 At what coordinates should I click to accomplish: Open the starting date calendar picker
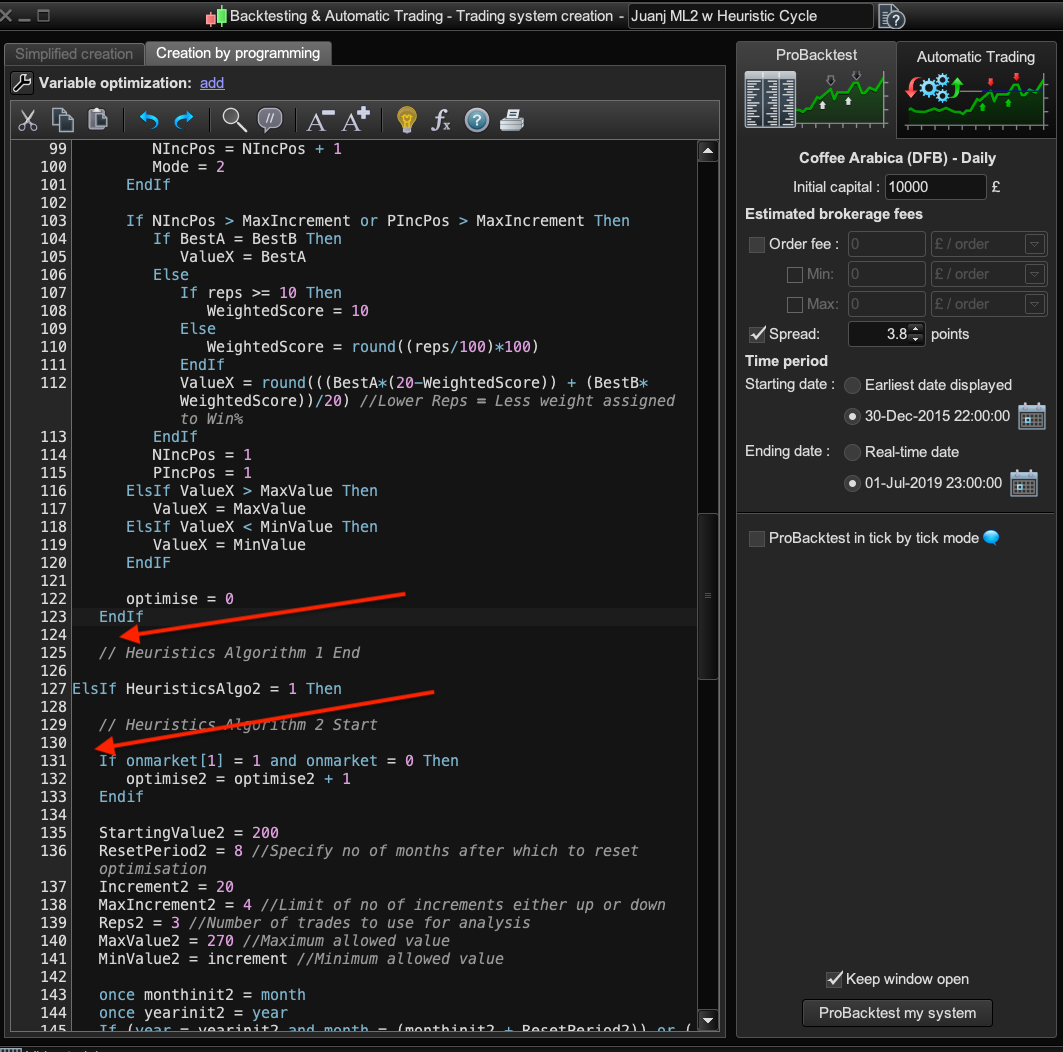coord(1031,416)
